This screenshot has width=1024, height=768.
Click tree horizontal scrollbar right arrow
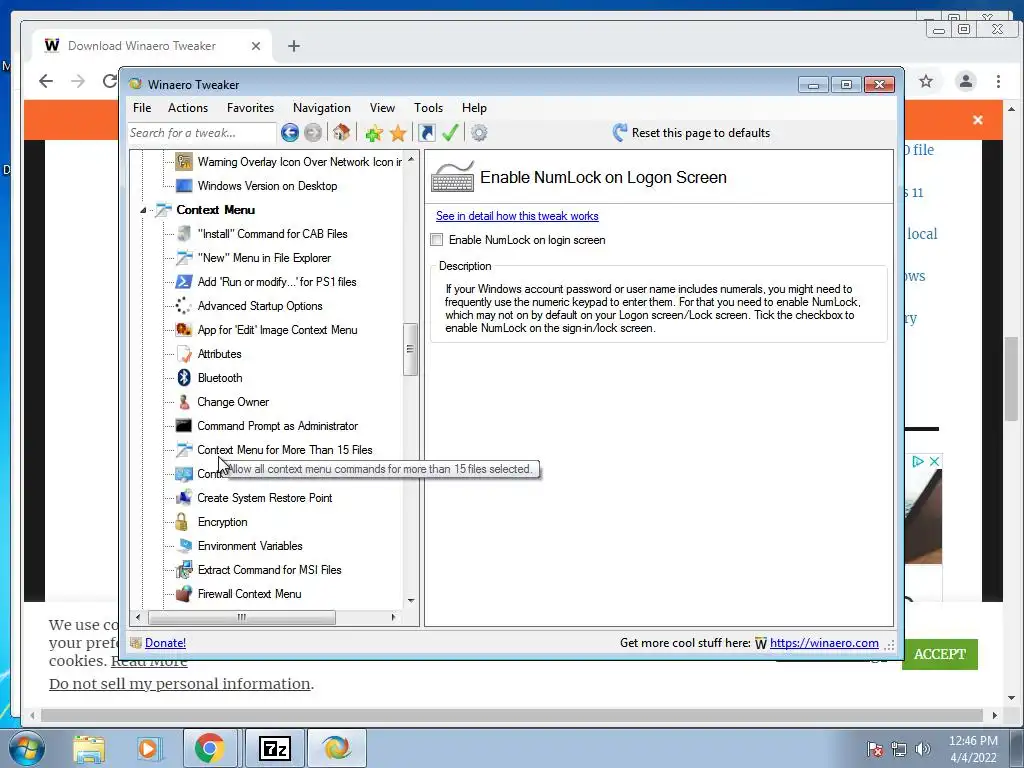tap(393, 617)
